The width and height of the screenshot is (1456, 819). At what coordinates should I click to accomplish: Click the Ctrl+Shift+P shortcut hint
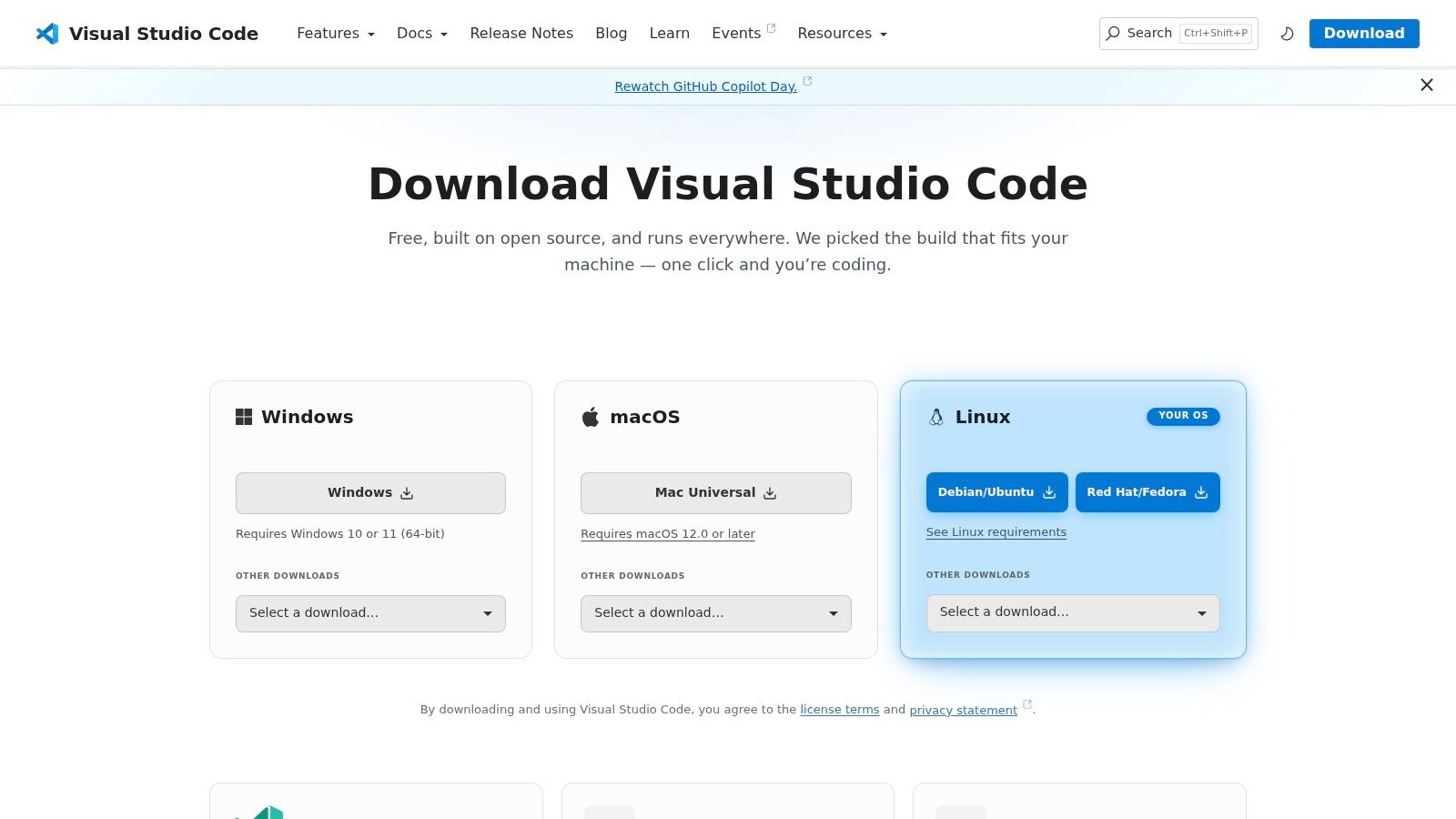[1216, 34]
